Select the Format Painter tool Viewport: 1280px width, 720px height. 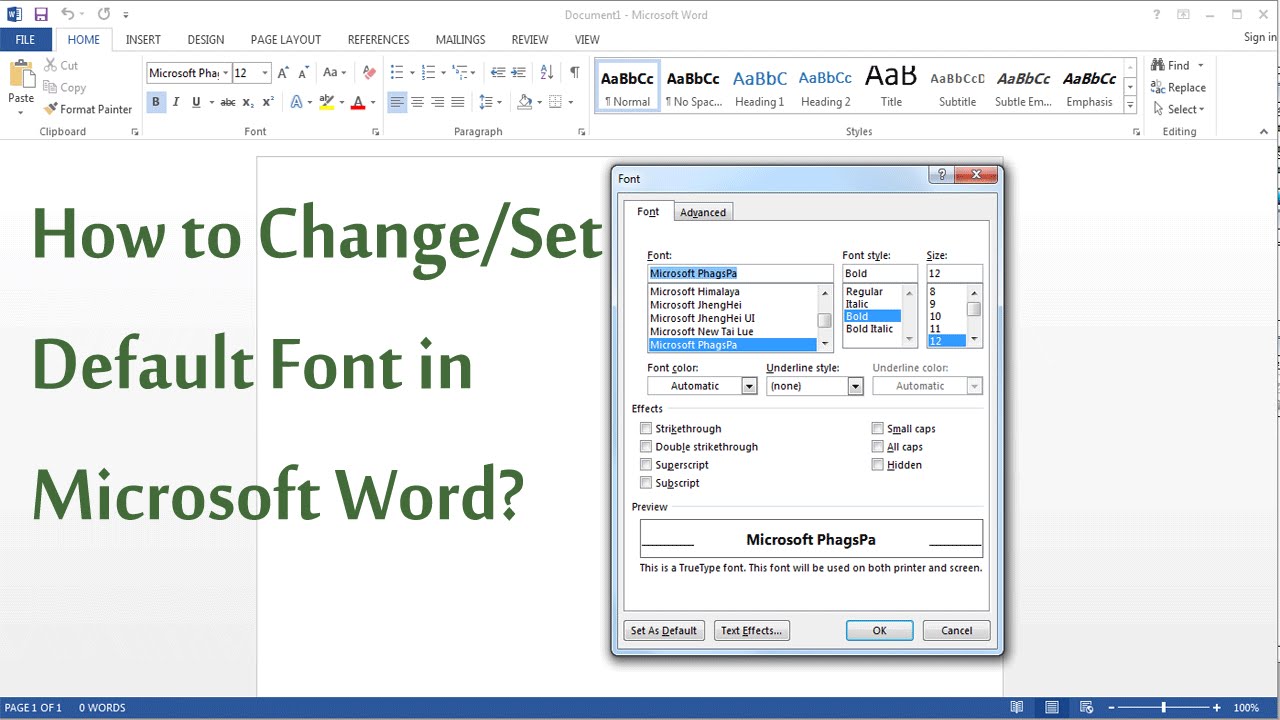tap(88, 109)
